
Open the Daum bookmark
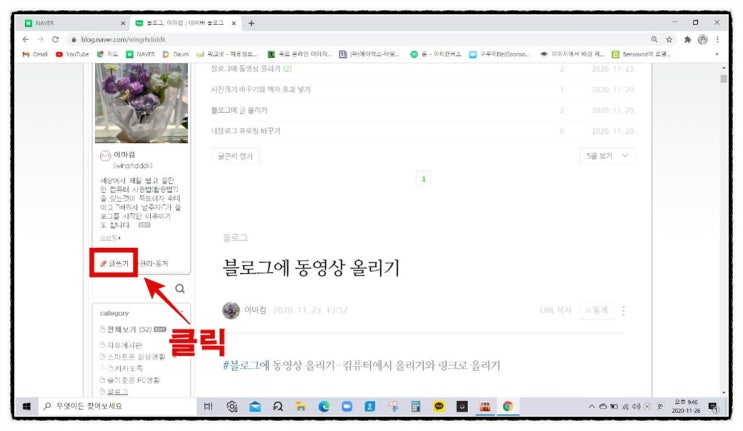(175, 54)
